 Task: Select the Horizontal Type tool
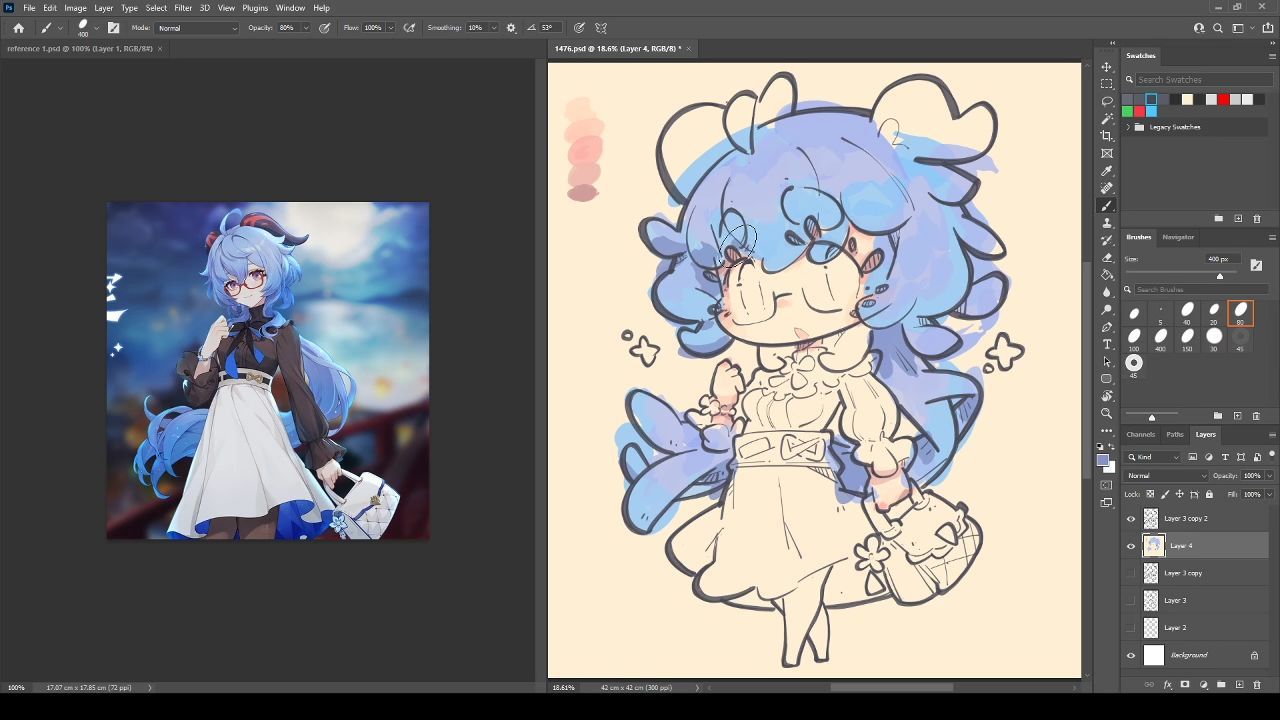[x=1107, y=344]
